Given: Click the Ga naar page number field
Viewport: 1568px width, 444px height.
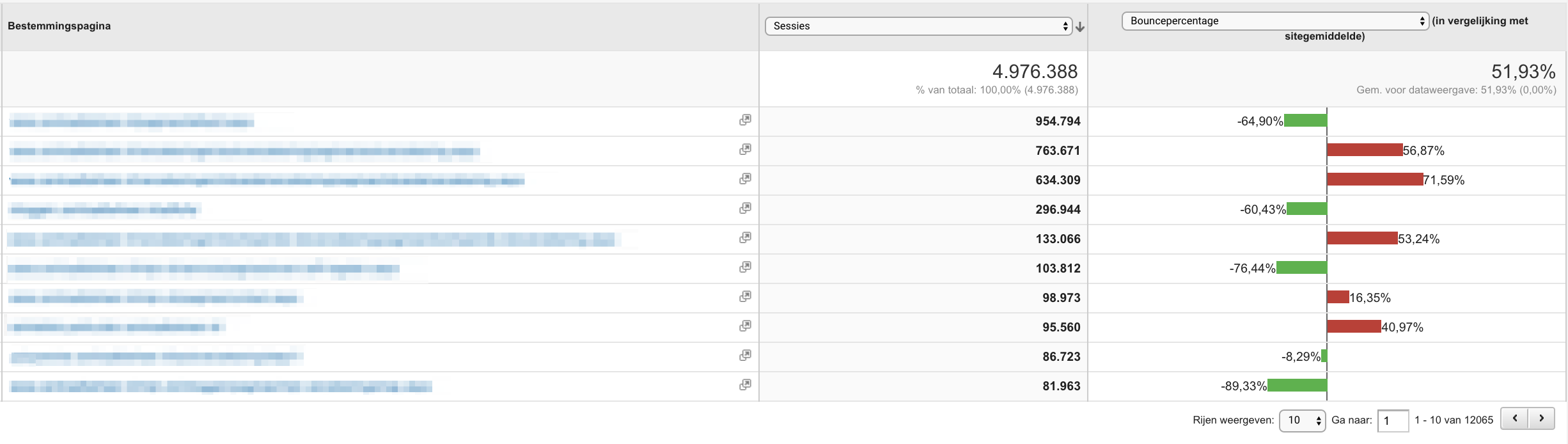Looking at the screenshot, I should 1393,420.
